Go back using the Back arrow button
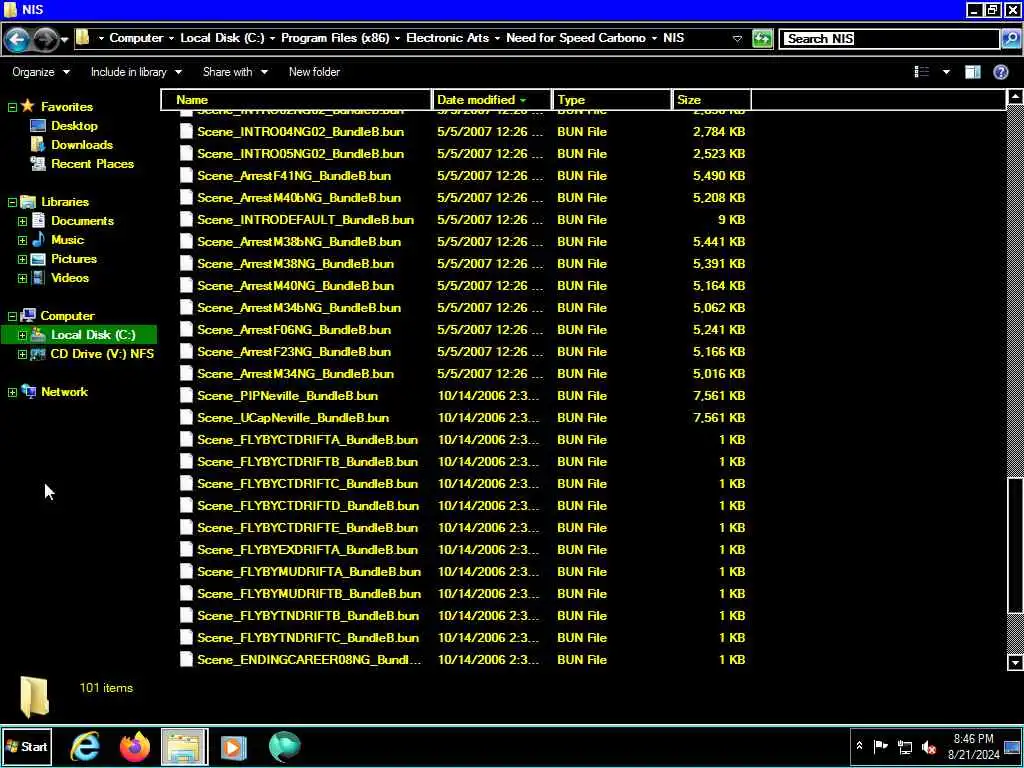Viewport: 1024px width, 768px height. pos(17,39)
